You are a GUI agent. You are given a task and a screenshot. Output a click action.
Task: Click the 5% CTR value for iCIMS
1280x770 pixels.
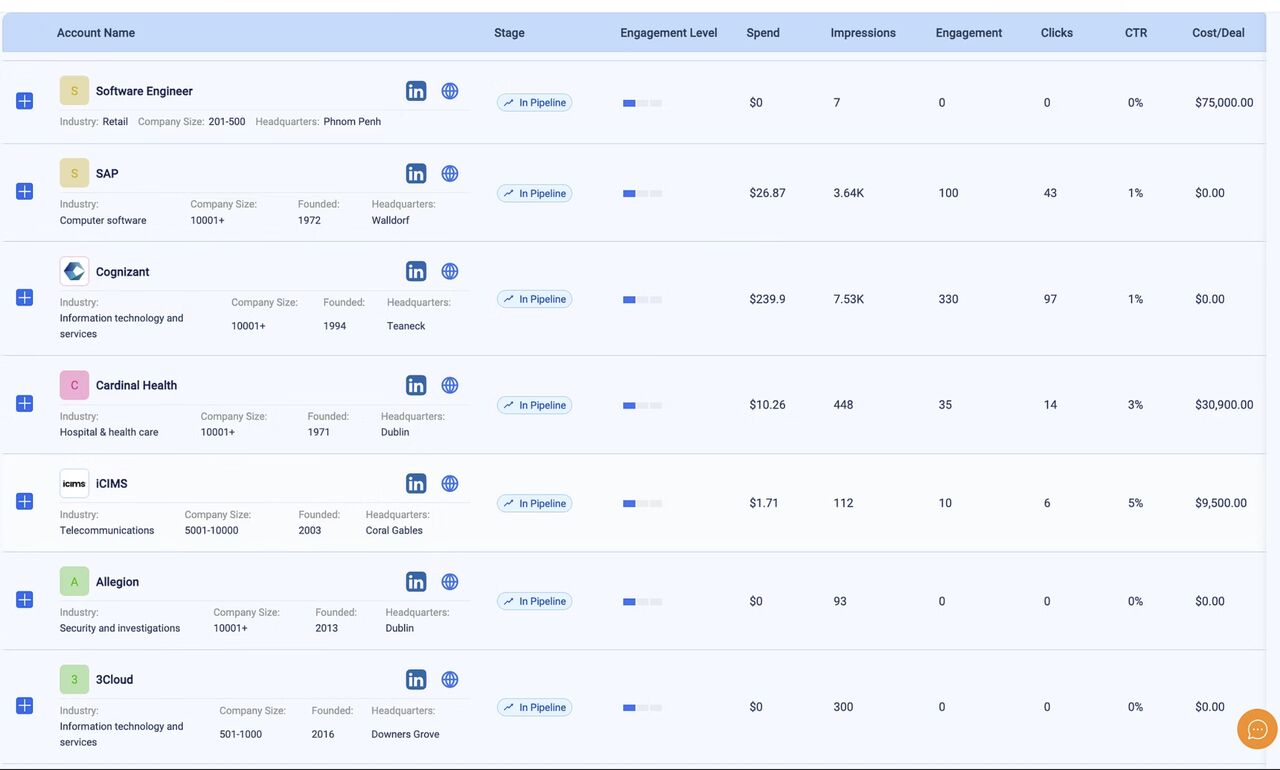(x=1135, y=503)
